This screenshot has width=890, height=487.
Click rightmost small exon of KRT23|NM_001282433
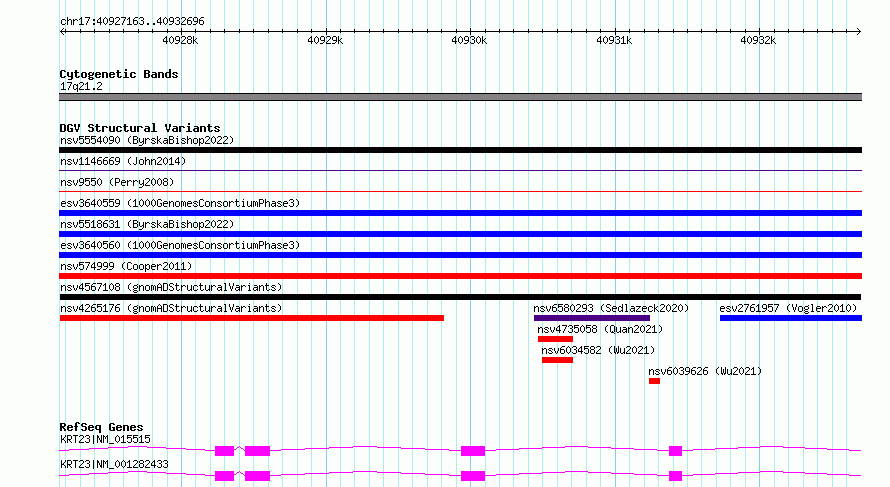tap(675, 476)
